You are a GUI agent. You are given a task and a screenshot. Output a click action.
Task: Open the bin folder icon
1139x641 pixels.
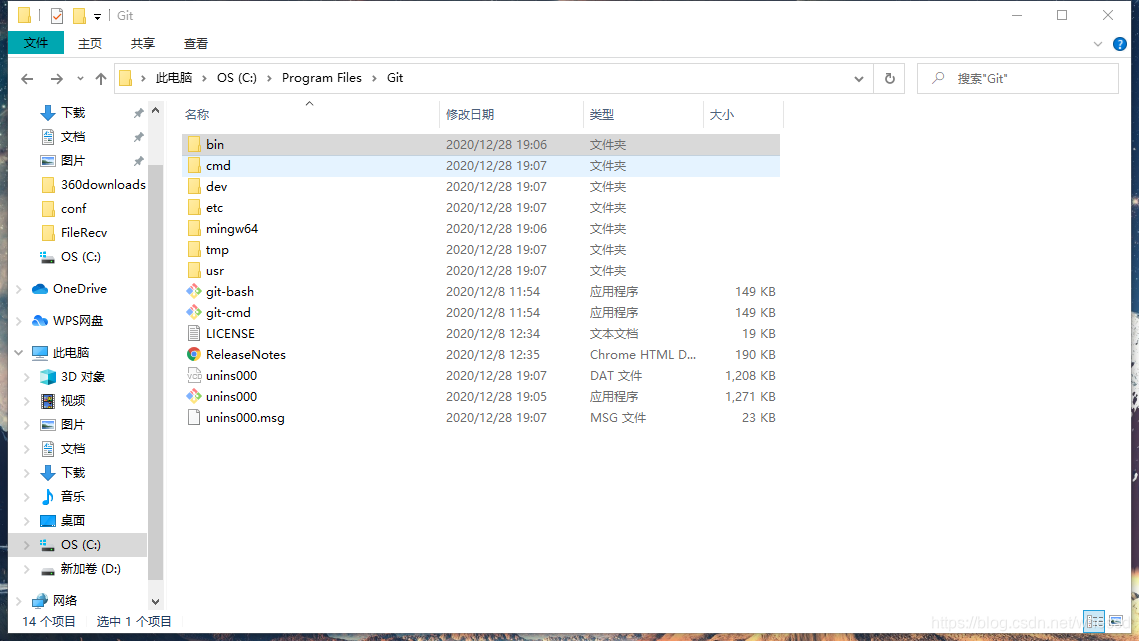pyautogui.click(x=194, y=144)
